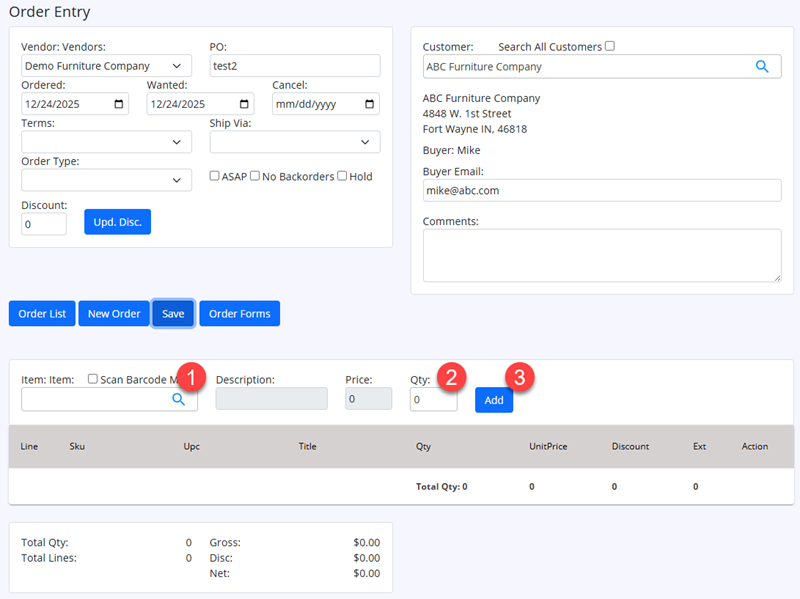
Task: Open the Terms dropdown
Action: tap(106, 142)
